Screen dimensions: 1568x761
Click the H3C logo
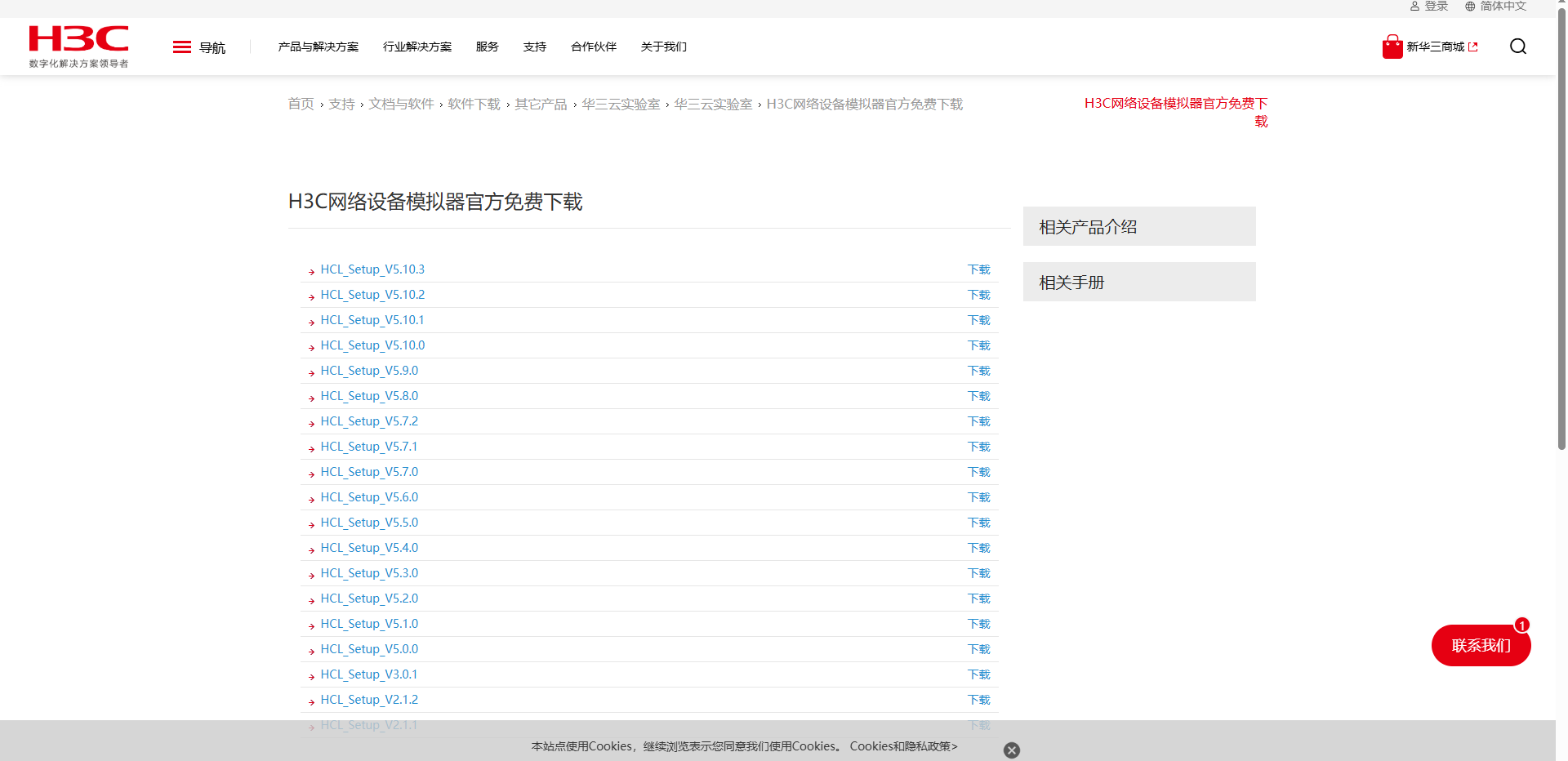tap(78, 47)
